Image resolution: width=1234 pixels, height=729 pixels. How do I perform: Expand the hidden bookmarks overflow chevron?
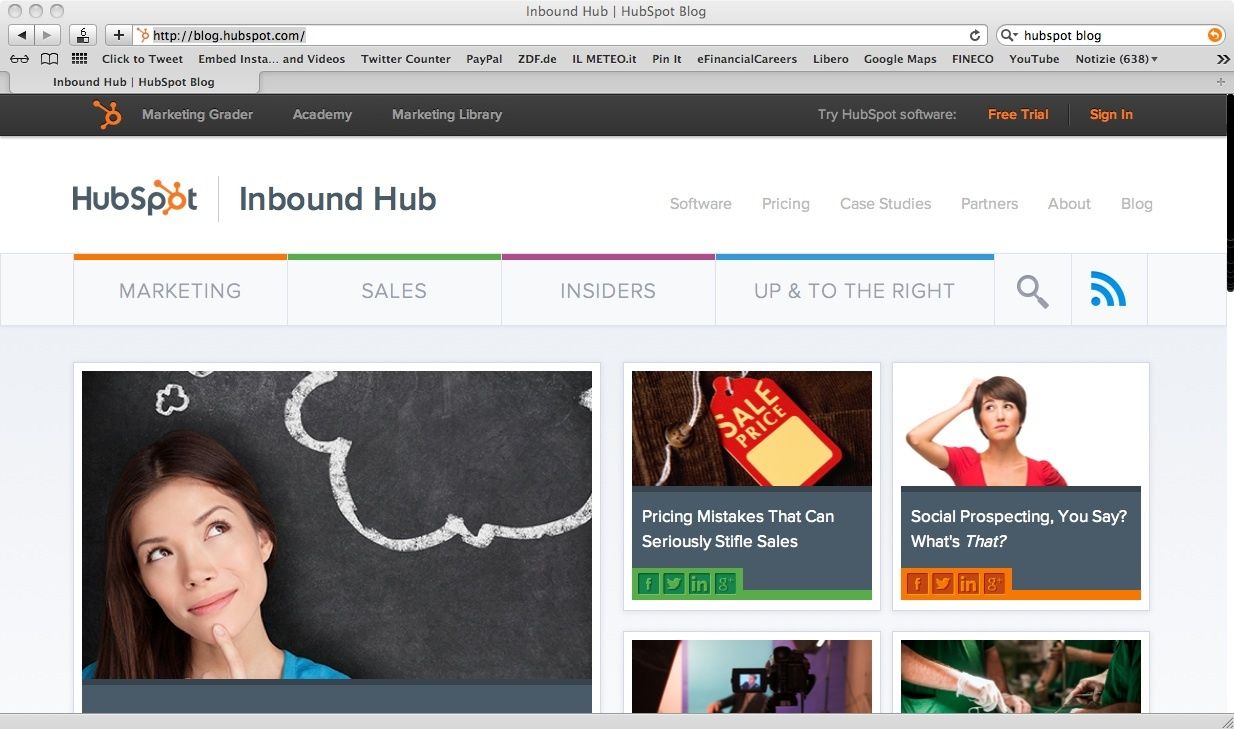[1221, 59]
